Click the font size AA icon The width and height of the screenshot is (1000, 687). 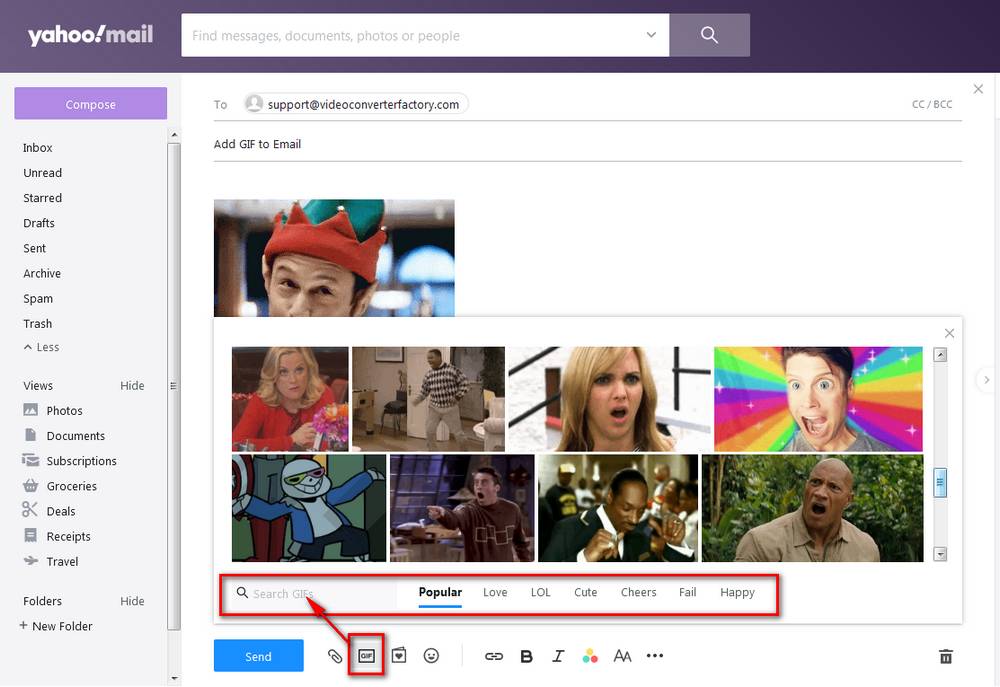622,656
